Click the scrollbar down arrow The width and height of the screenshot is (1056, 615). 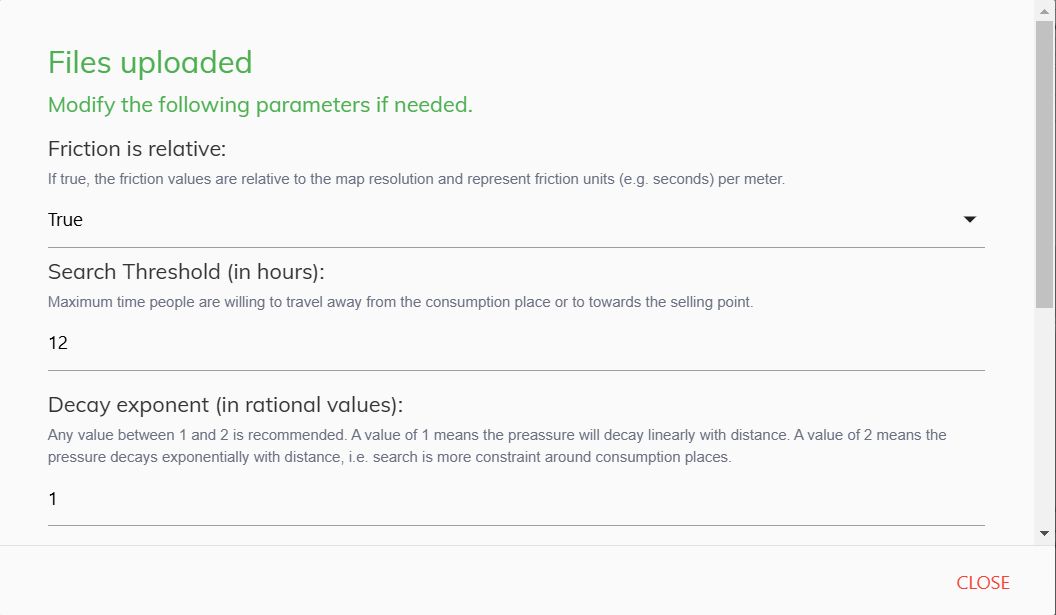click(x=1045, y=533)
